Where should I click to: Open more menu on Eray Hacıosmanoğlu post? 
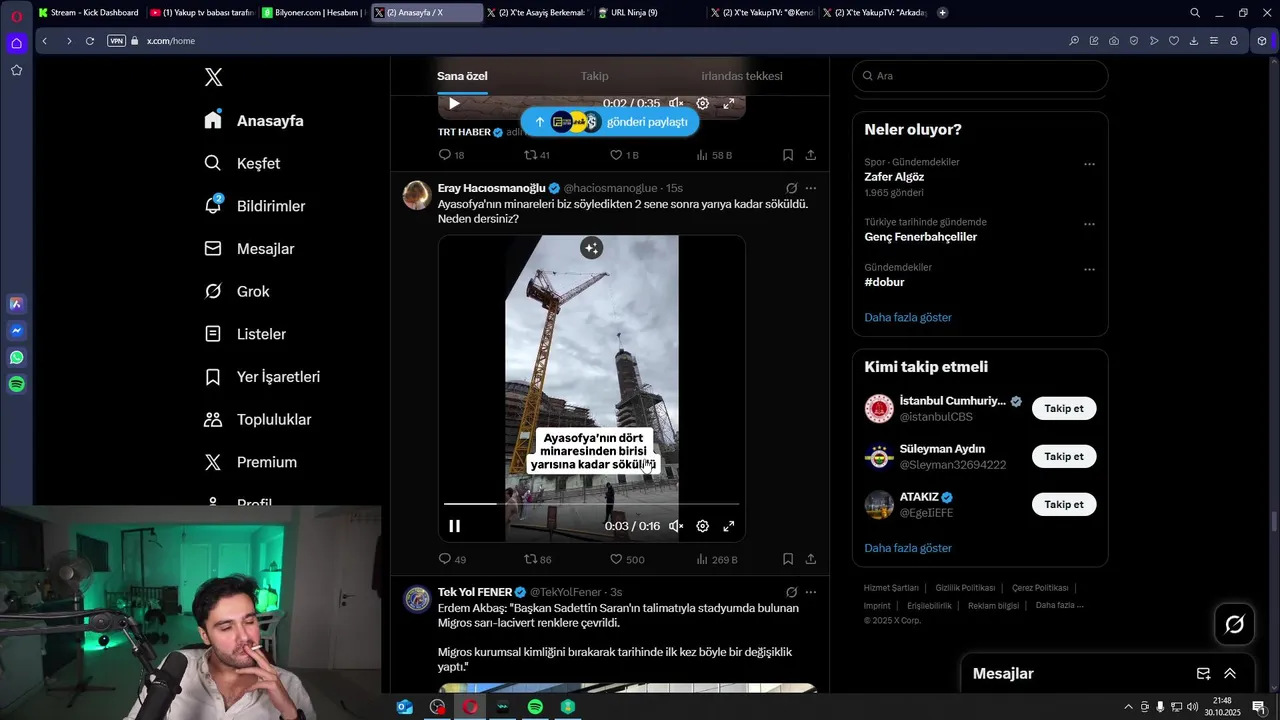pyautogui.click(x=811, y=188)
